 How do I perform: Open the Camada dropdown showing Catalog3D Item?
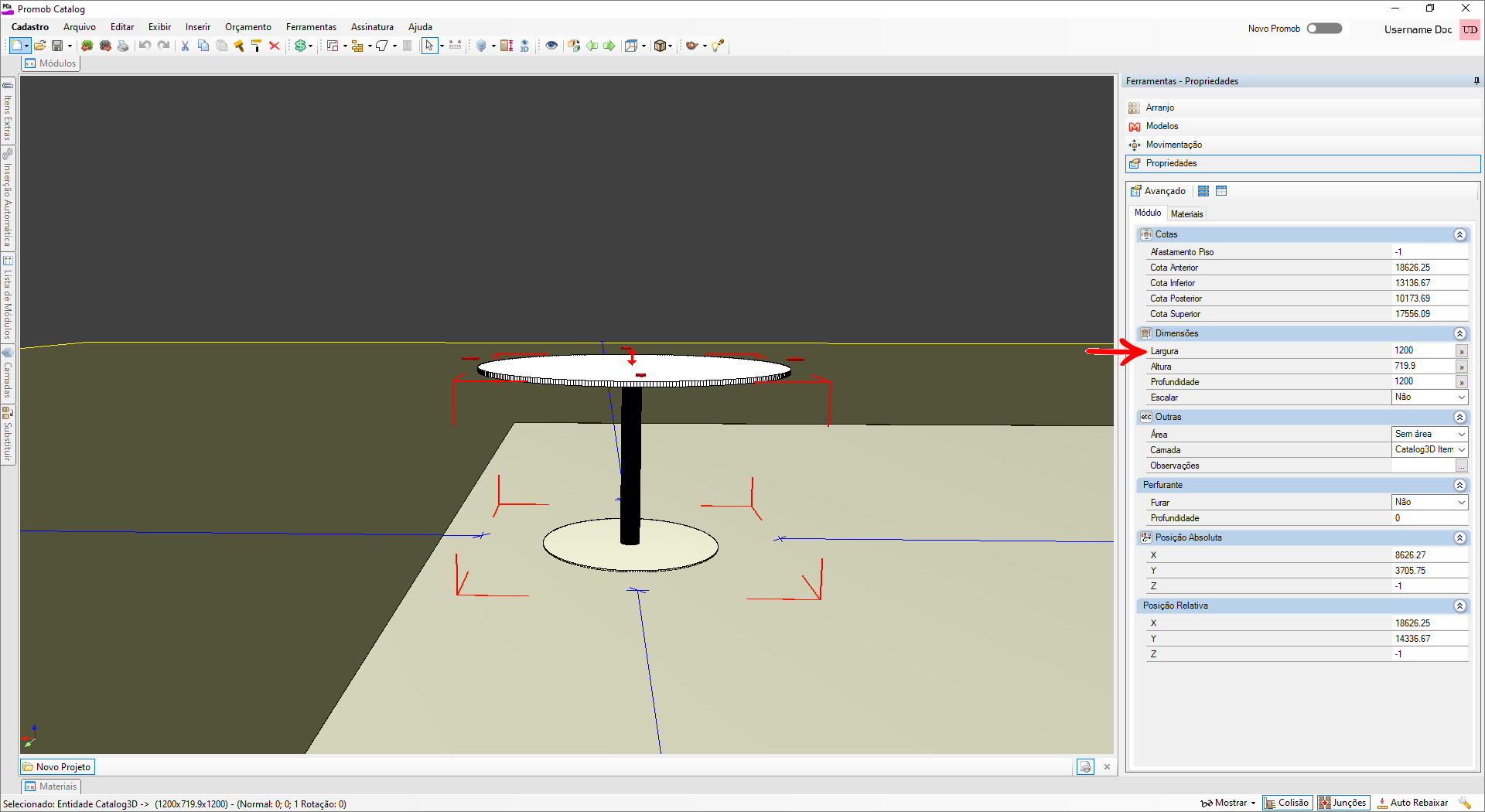1429,449
